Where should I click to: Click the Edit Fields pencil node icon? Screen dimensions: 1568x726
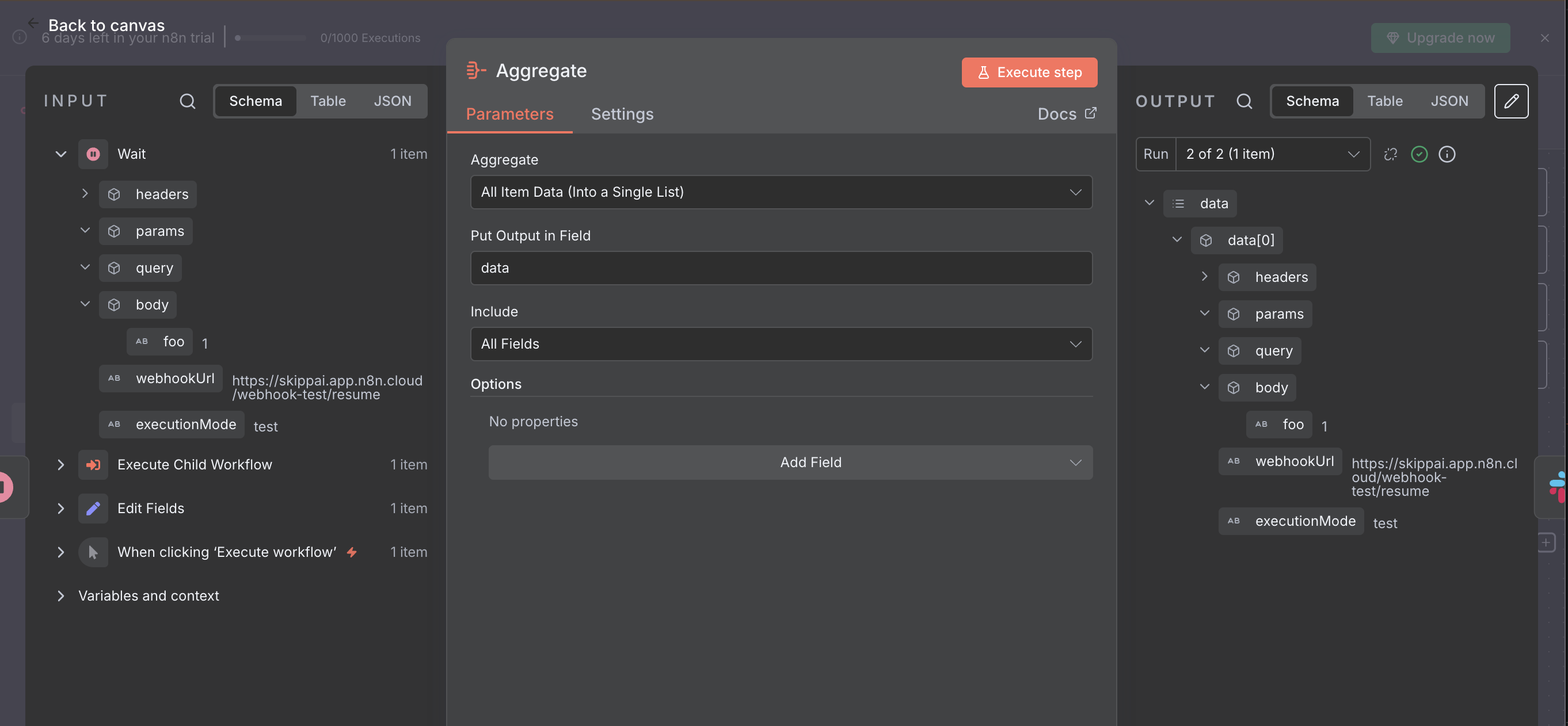[93, 508]
